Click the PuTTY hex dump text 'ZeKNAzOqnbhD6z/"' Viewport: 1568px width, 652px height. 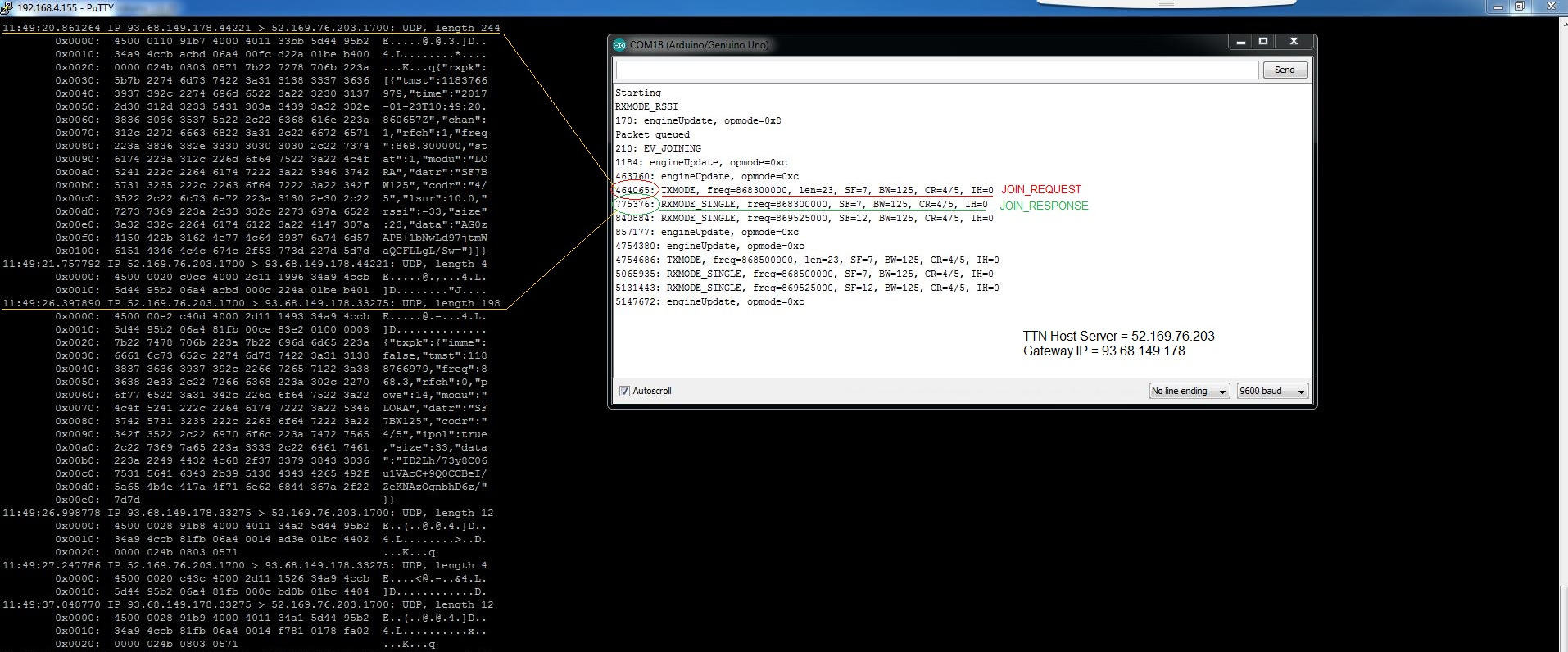point(434,487)
